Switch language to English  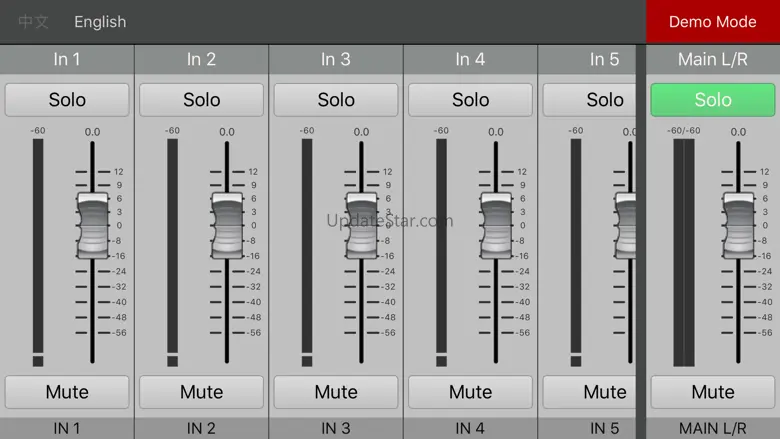[x=100, y=22]
